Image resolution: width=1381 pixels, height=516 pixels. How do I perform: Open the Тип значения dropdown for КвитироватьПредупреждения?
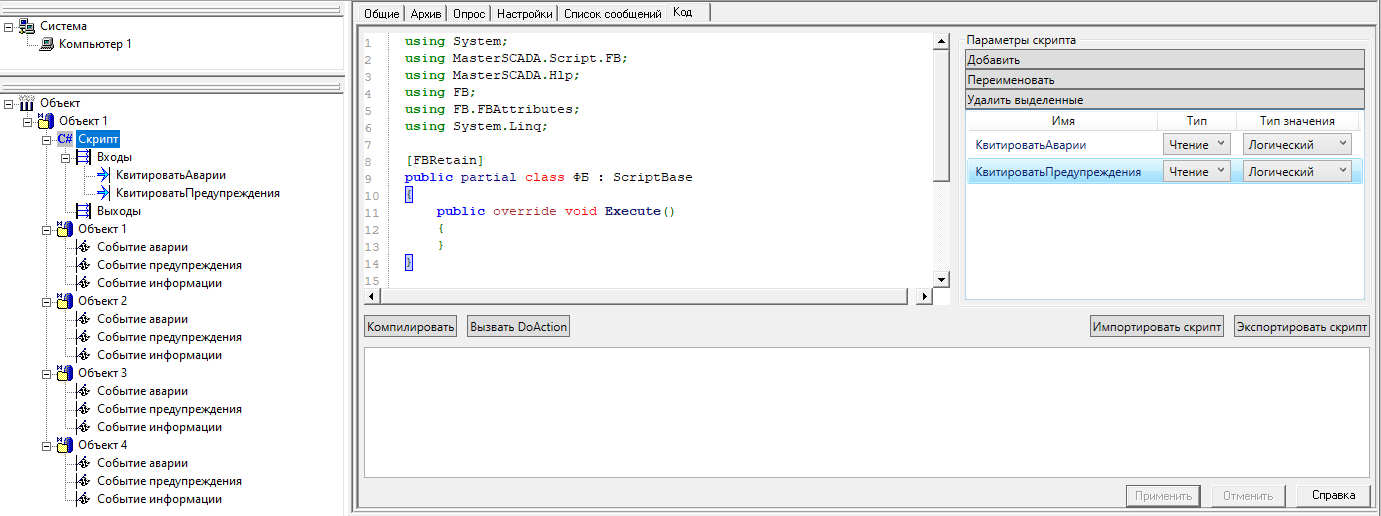pyautogui.click(x=1297, y=172)
